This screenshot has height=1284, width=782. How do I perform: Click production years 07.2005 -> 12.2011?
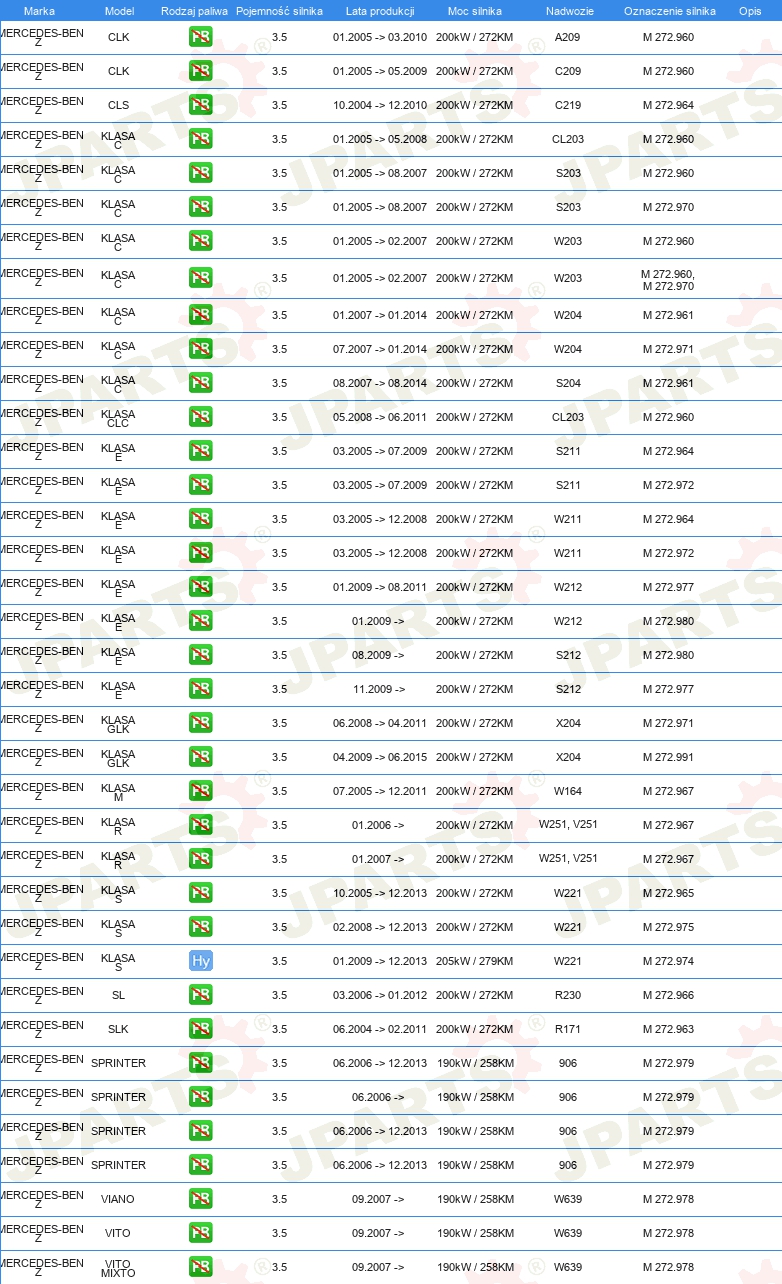click(380, 791)
